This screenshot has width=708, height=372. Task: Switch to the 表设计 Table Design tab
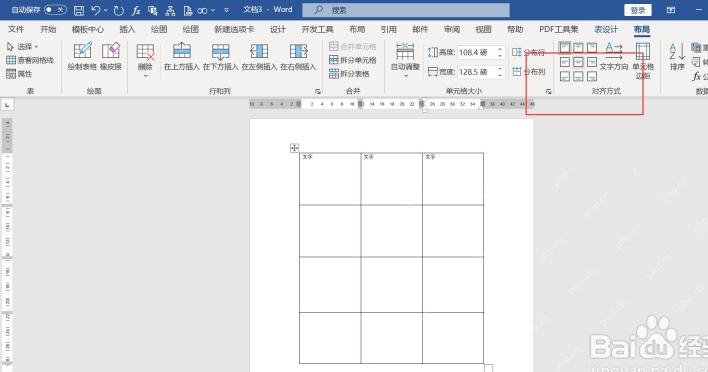(x=606, y=29)
